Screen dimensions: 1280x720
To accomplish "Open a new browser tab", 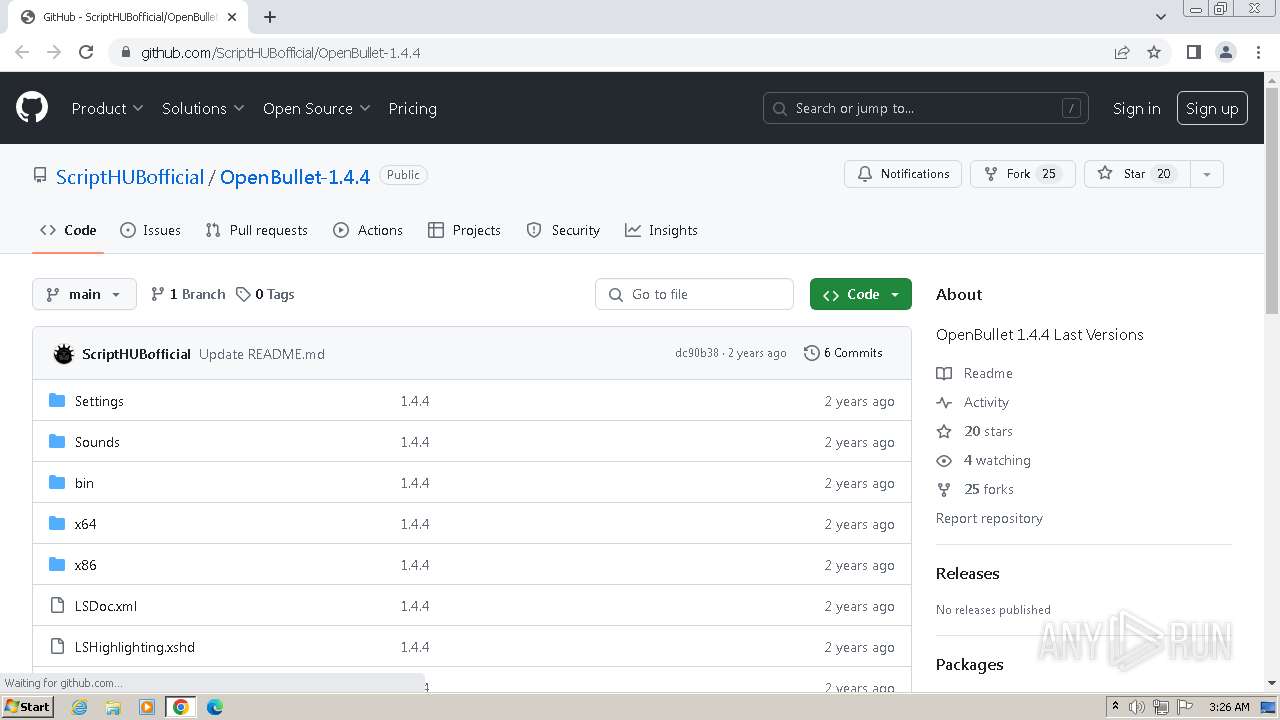I will click(x=270, y=17).
